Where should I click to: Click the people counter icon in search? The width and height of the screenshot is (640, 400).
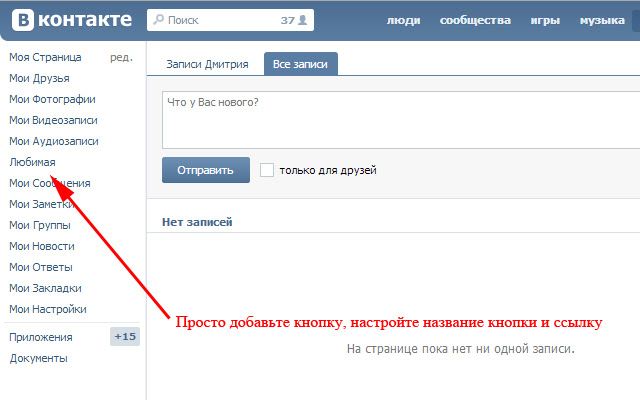301,20
